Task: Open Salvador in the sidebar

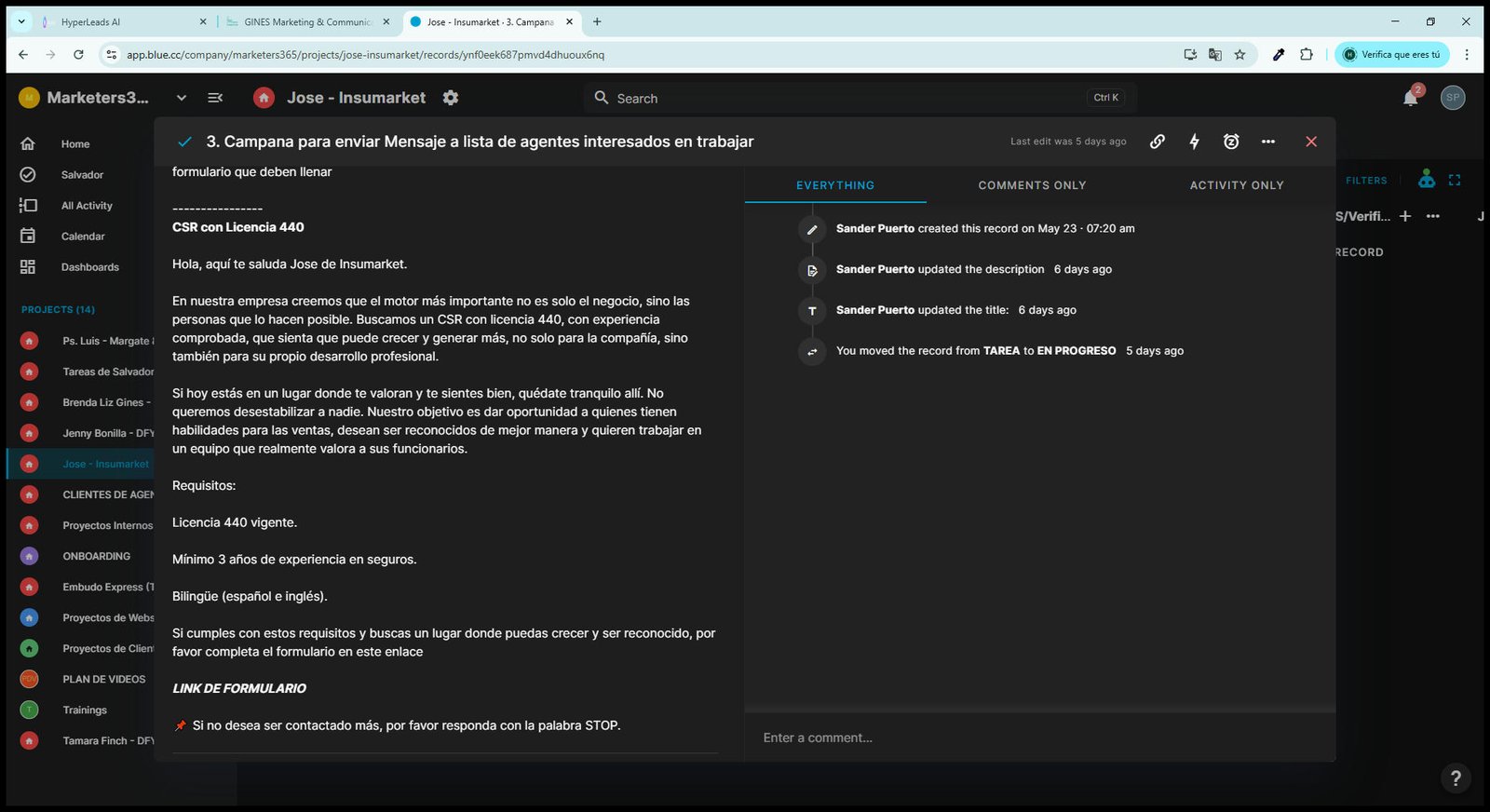Action: coord(82,175)
